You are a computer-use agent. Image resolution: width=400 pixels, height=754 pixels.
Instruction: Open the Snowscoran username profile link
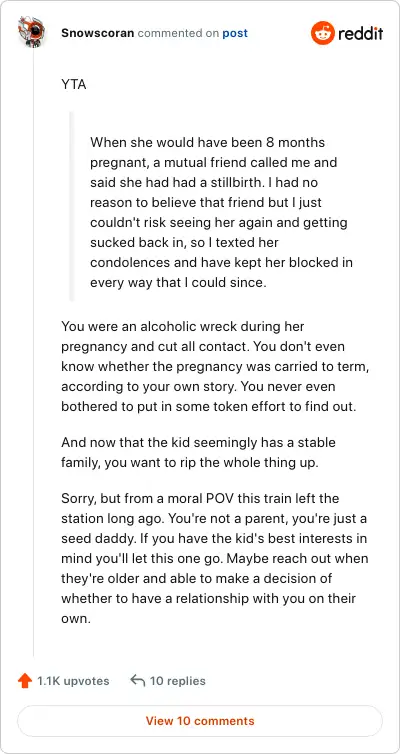[98, 33]
